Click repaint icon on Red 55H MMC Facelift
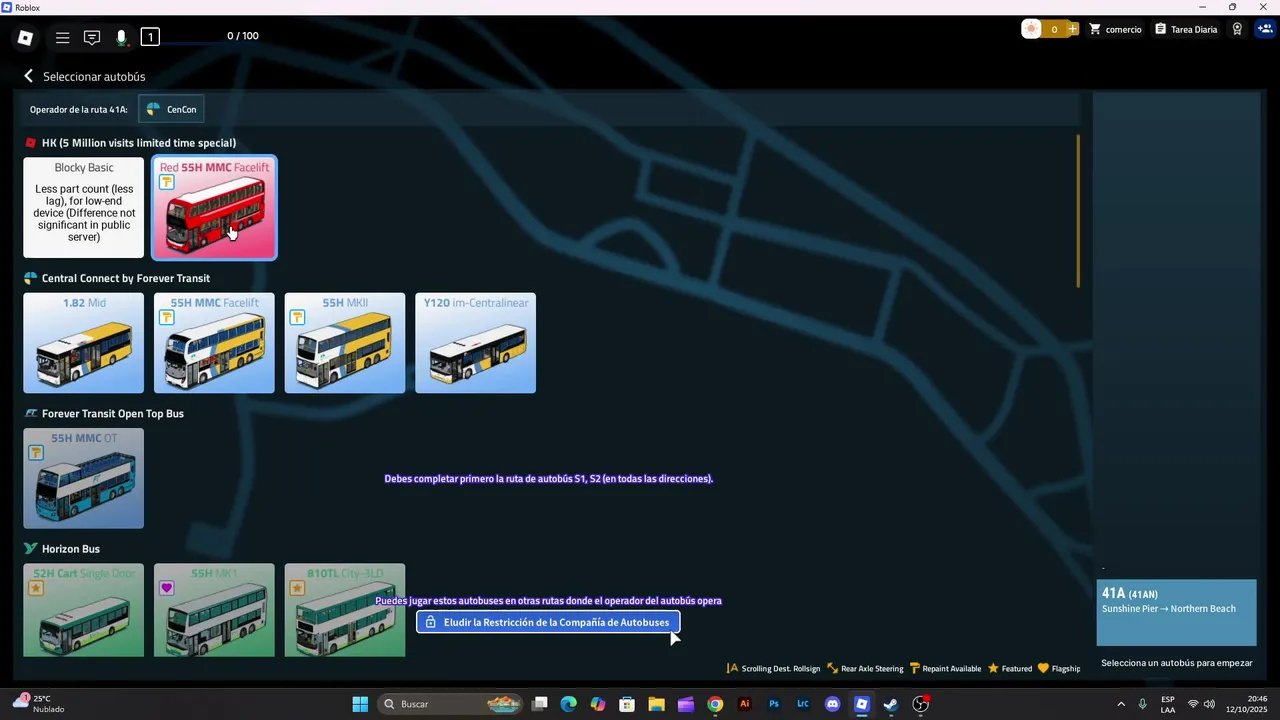1280x720 pixels. pyautogui.click(x=167, y=182)
